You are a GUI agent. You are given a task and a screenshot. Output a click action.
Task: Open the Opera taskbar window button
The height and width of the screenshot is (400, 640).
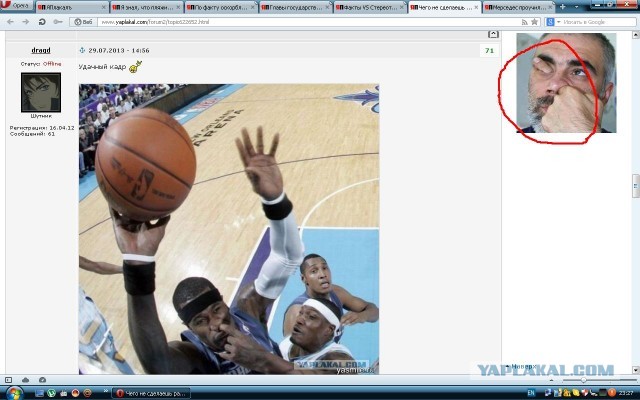150,393
